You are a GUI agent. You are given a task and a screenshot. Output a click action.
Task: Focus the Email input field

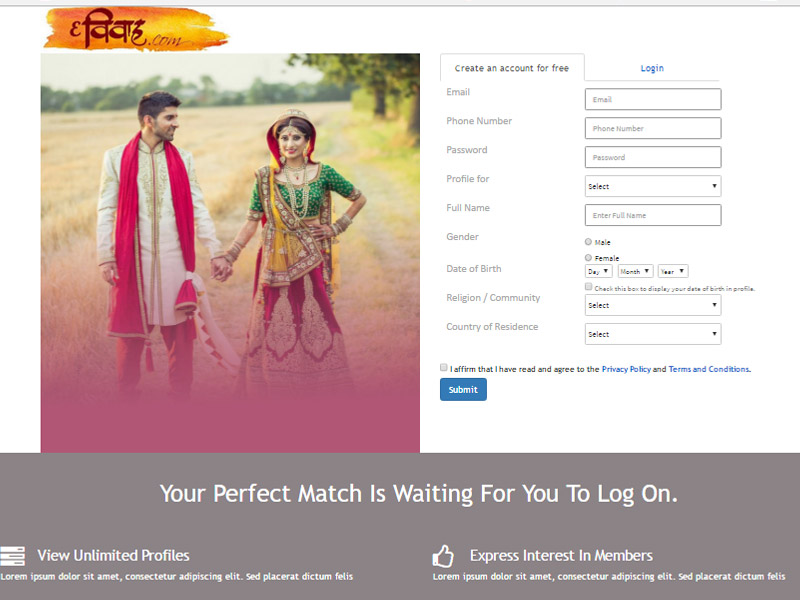coord(653,99)
